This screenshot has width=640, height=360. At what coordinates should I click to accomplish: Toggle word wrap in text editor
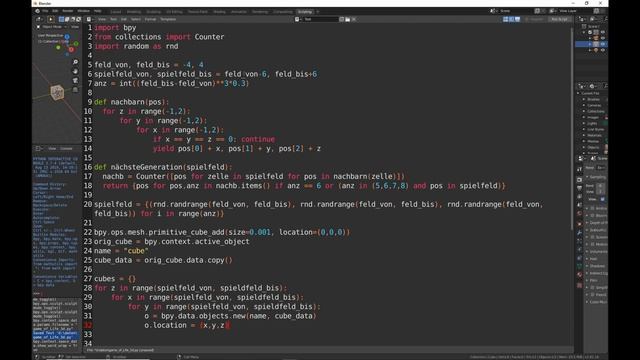(511, 19)
